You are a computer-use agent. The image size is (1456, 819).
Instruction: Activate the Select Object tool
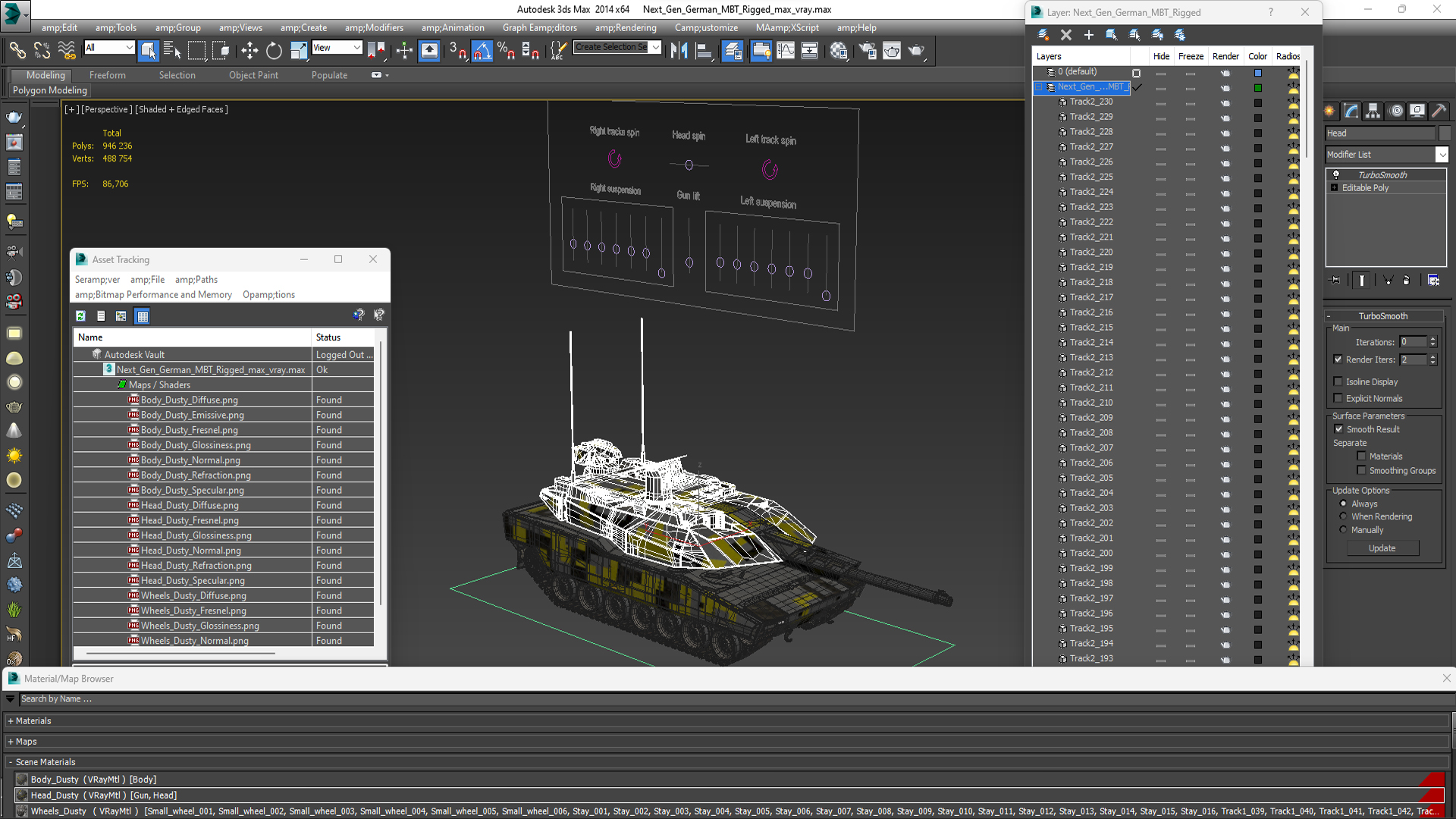(149, 51)
